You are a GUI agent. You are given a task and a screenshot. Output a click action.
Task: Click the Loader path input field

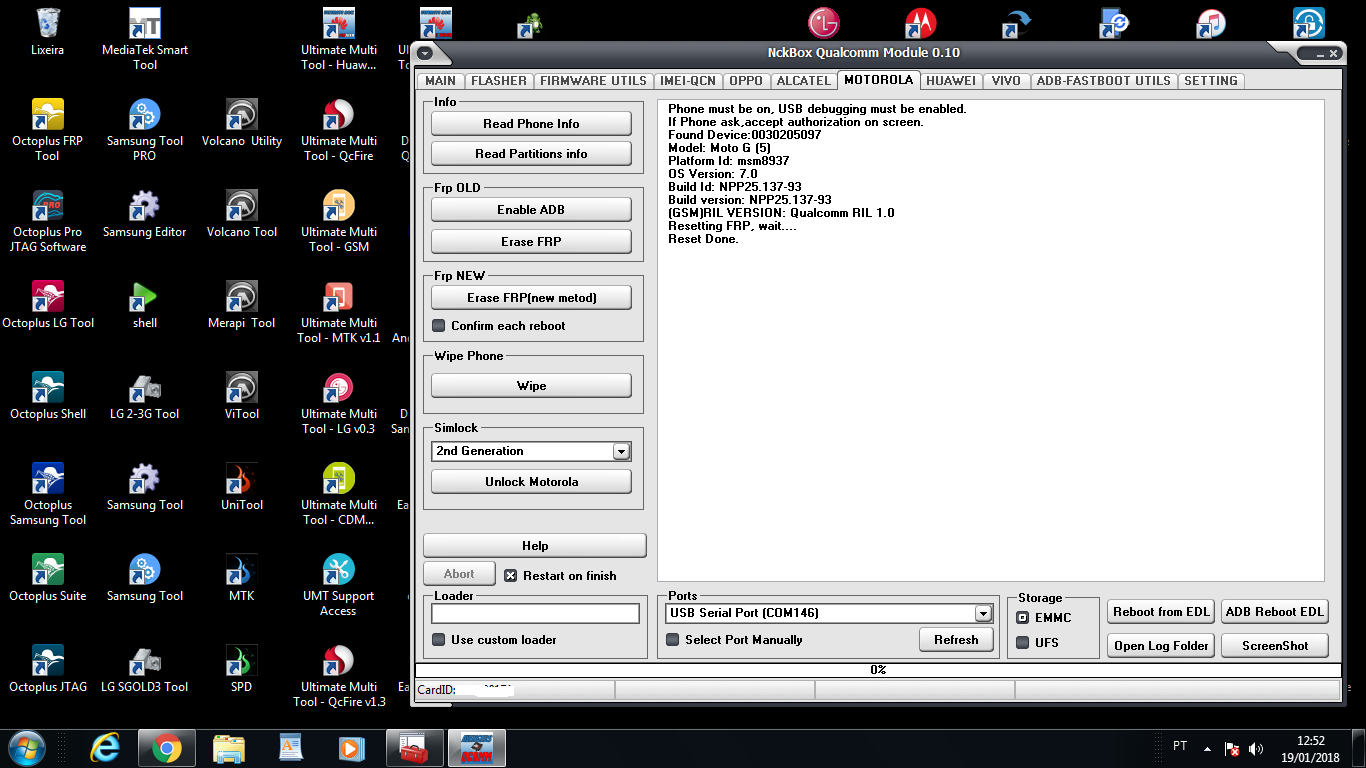[x=535, y=613]
